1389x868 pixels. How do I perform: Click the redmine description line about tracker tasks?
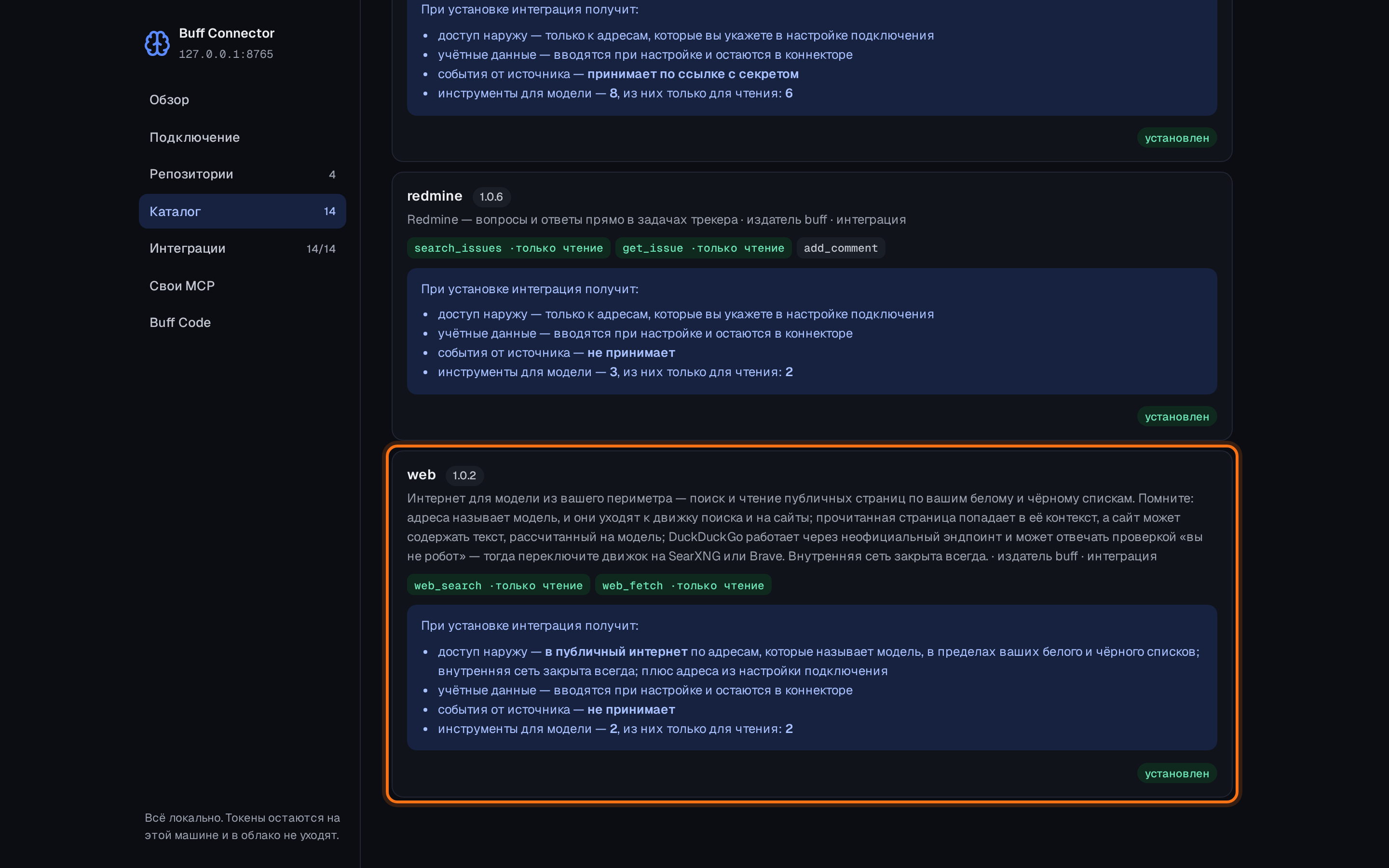pyautogui.click(x=656, y=219)
